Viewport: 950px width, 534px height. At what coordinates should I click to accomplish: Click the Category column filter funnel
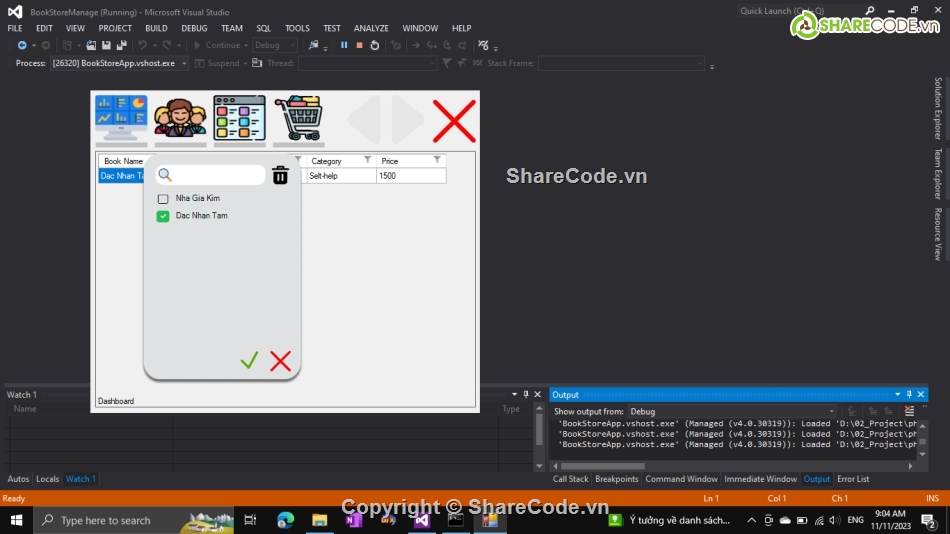(367, 160)
